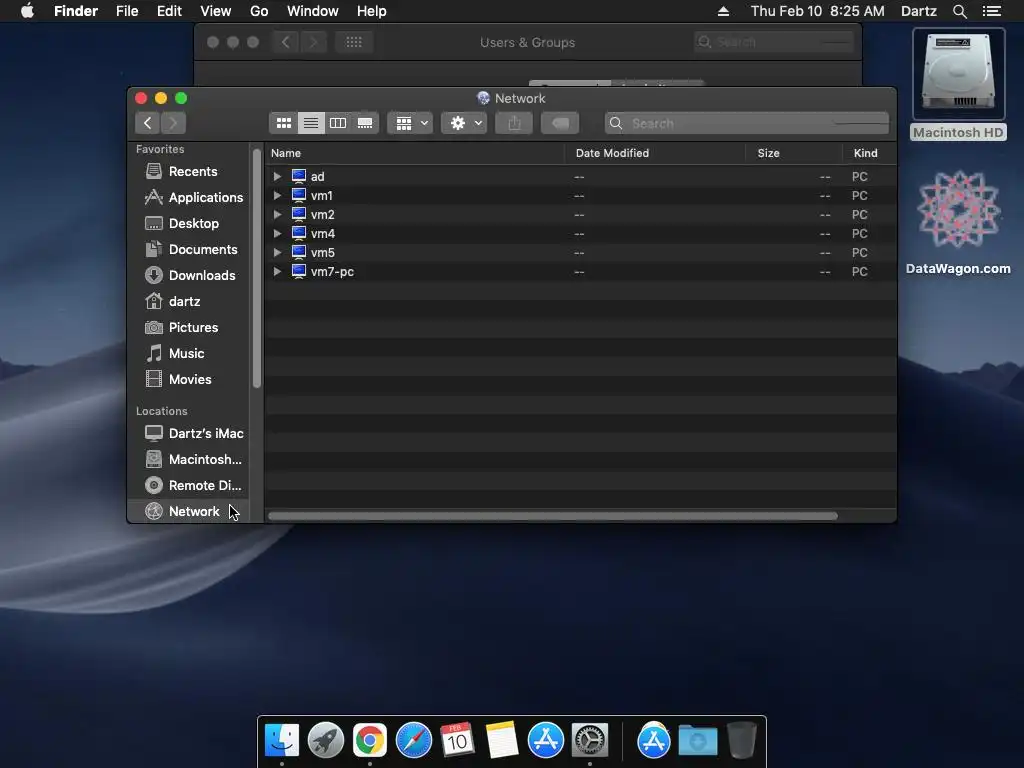
Task: Expand the vm4 disclosure triangle
Action: (x=277, y=233)
